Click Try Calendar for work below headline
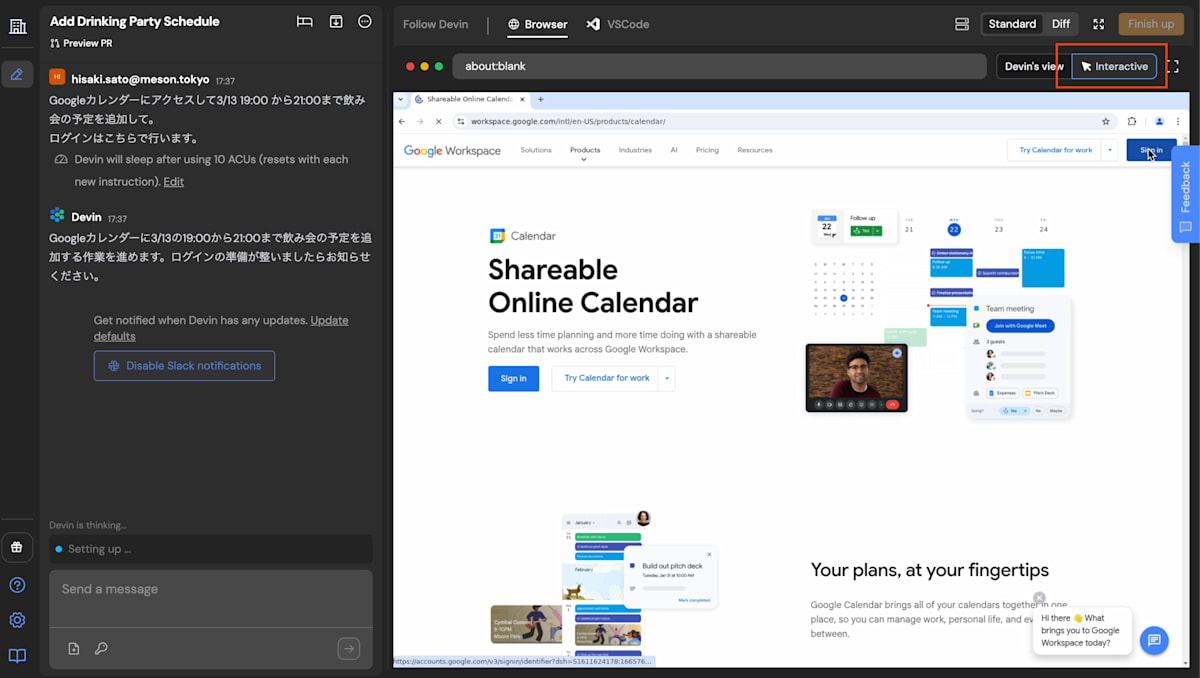This screenshot has width=1200, height=678. [x=606, y=378]
